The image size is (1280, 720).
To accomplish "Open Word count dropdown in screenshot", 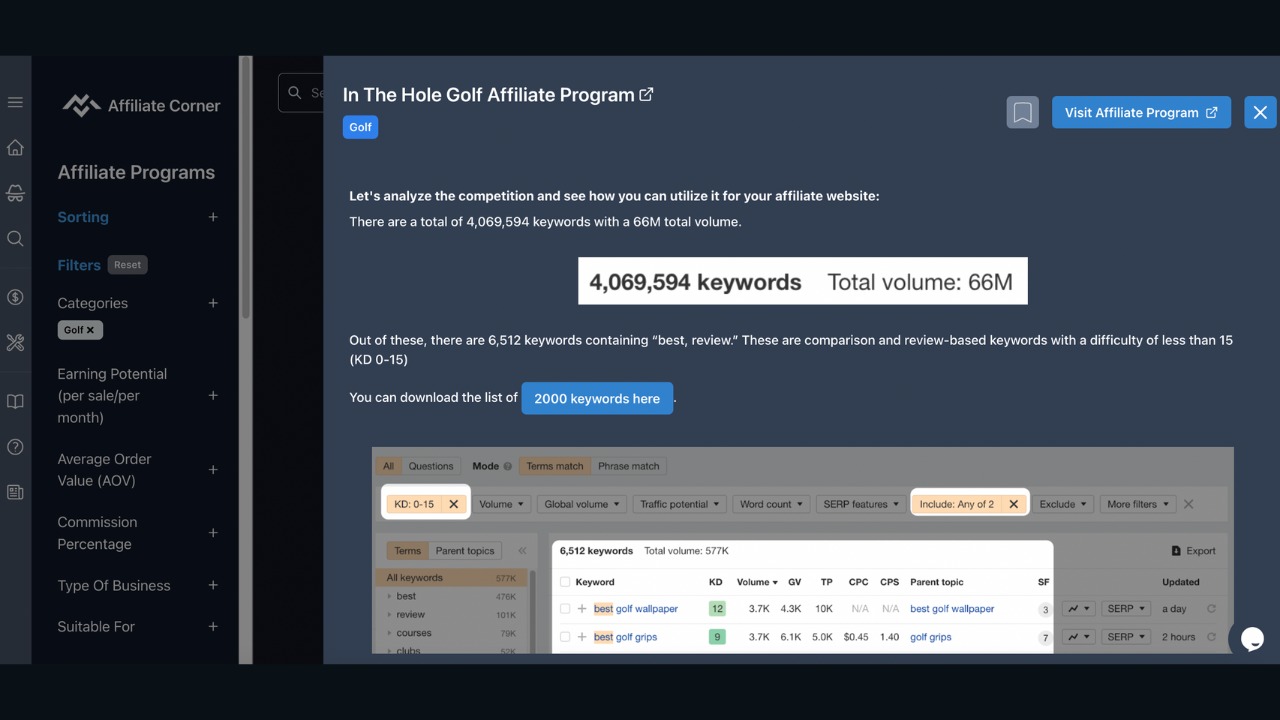I will 771,504.
